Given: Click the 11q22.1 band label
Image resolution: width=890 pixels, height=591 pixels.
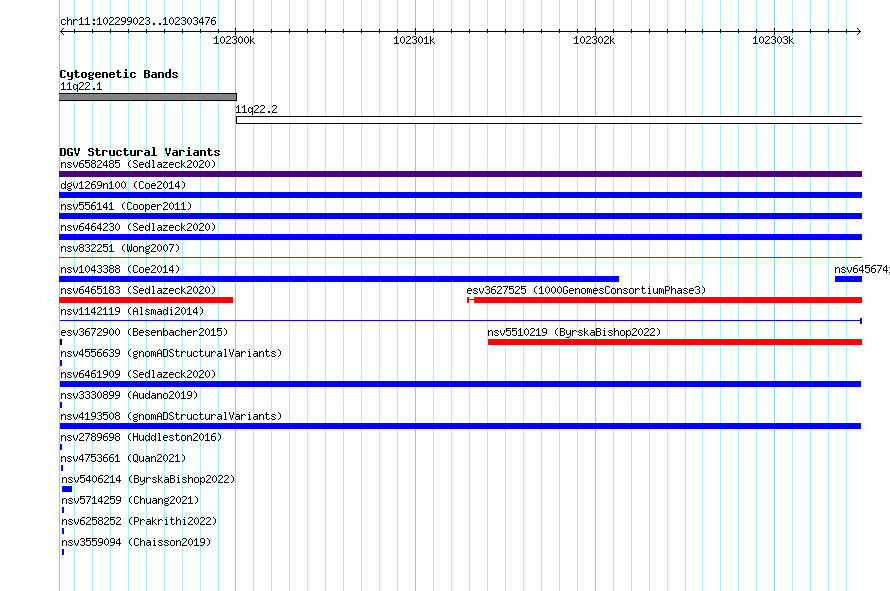Looking at the screenshot, I should (x=81, y=86).
